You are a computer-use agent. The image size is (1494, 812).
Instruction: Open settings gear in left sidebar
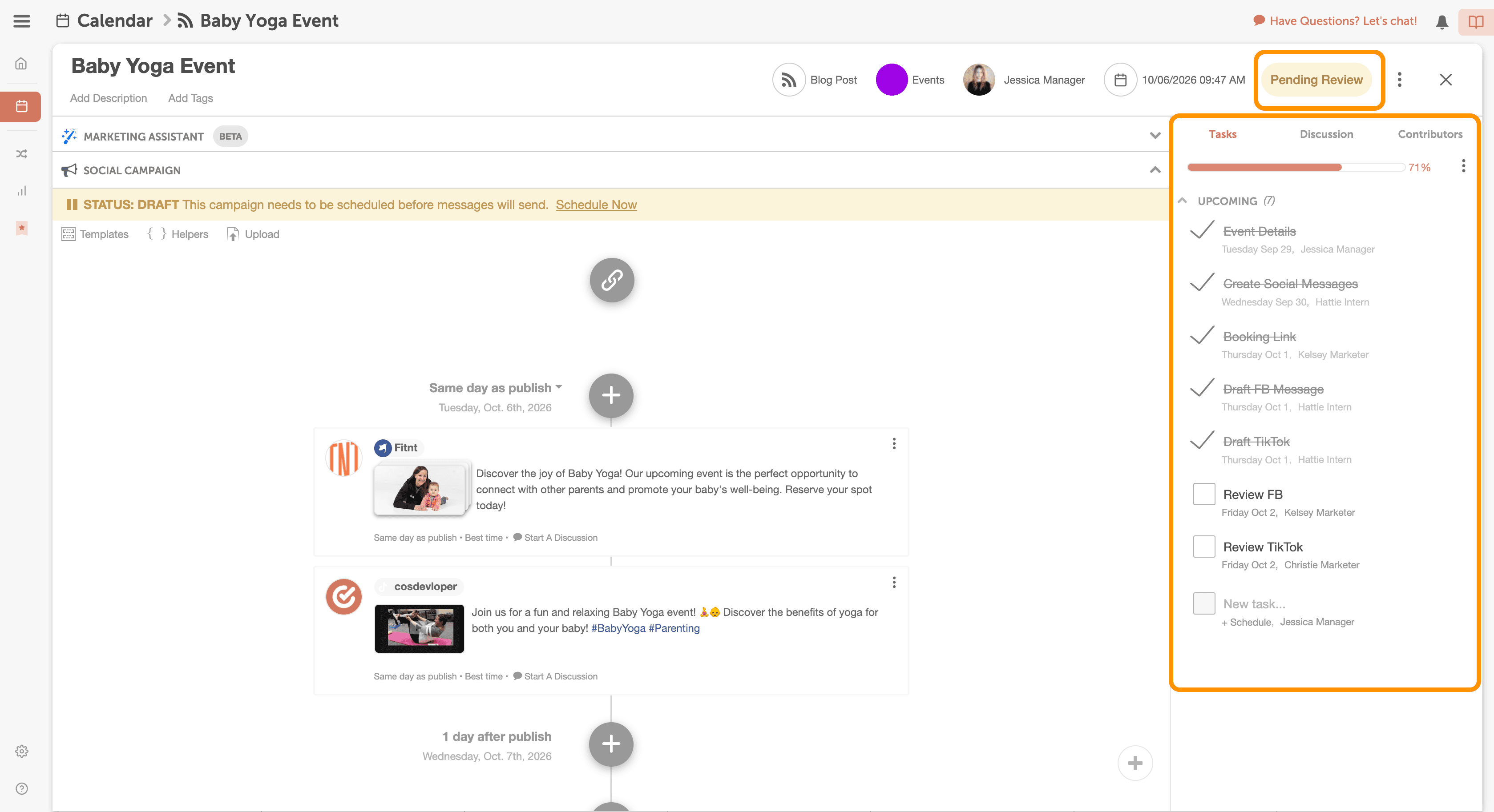tap(21, 751)
